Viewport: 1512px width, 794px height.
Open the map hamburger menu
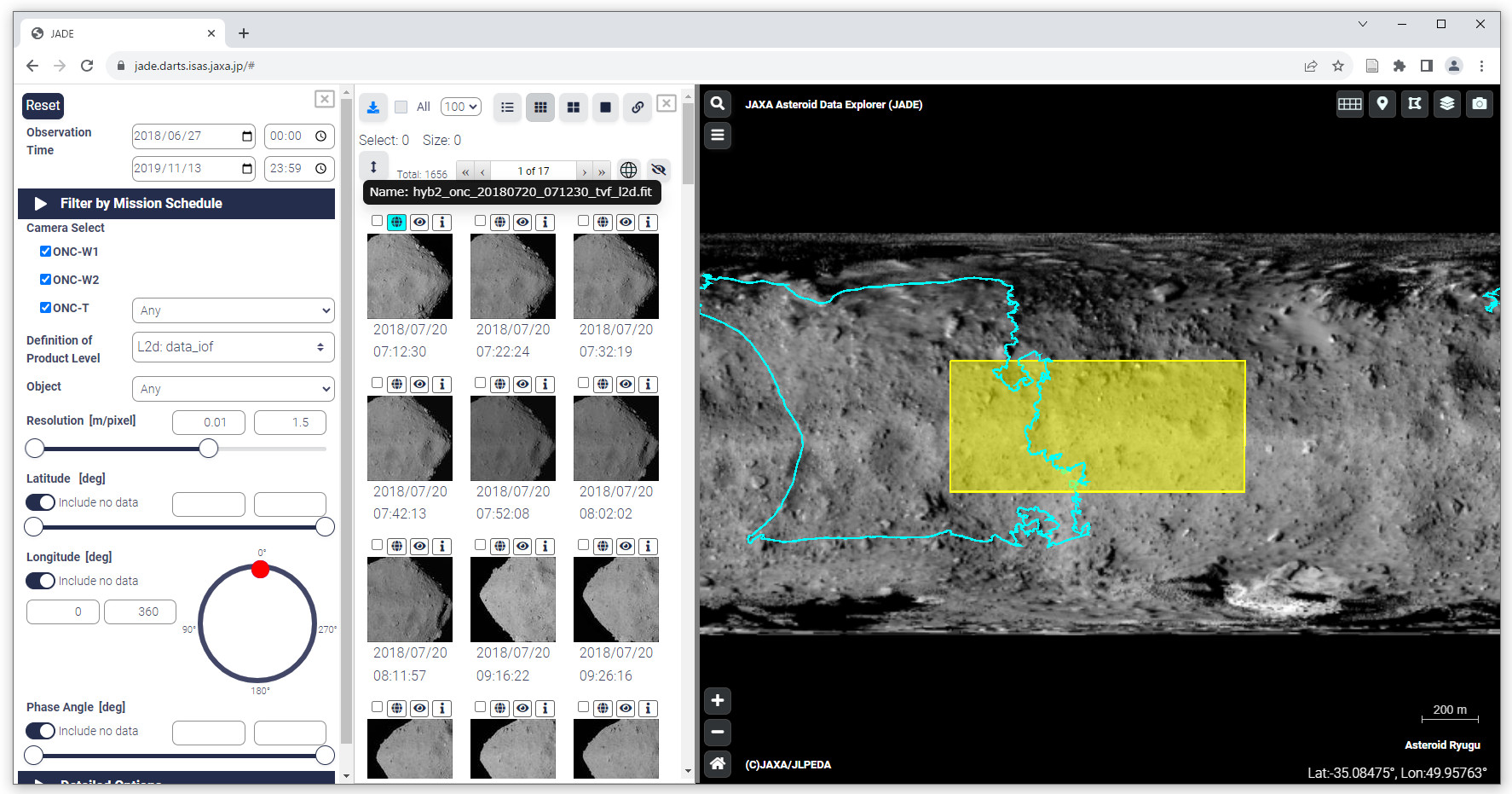tap(718, 136)
